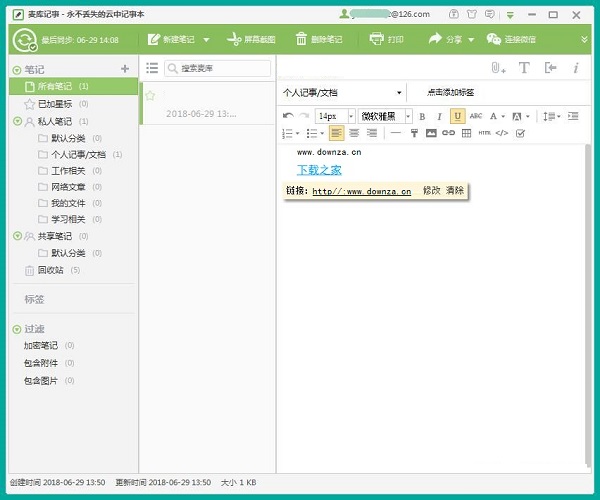Click the insert link chain icon

448,133
